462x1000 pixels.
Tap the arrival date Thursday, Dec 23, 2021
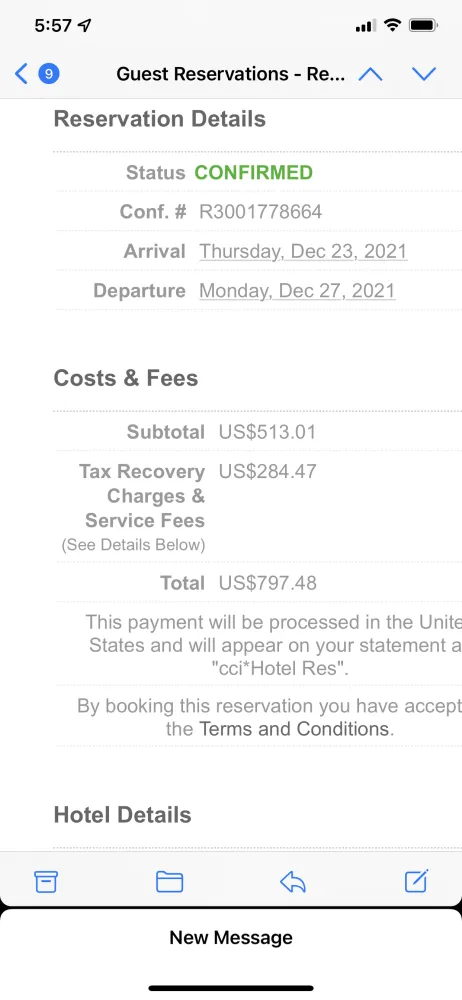tap(303, 251)
